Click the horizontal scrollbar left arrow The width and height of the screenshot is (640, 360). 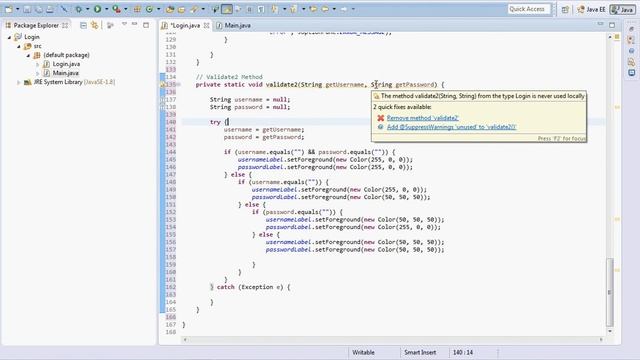(185, 339)
